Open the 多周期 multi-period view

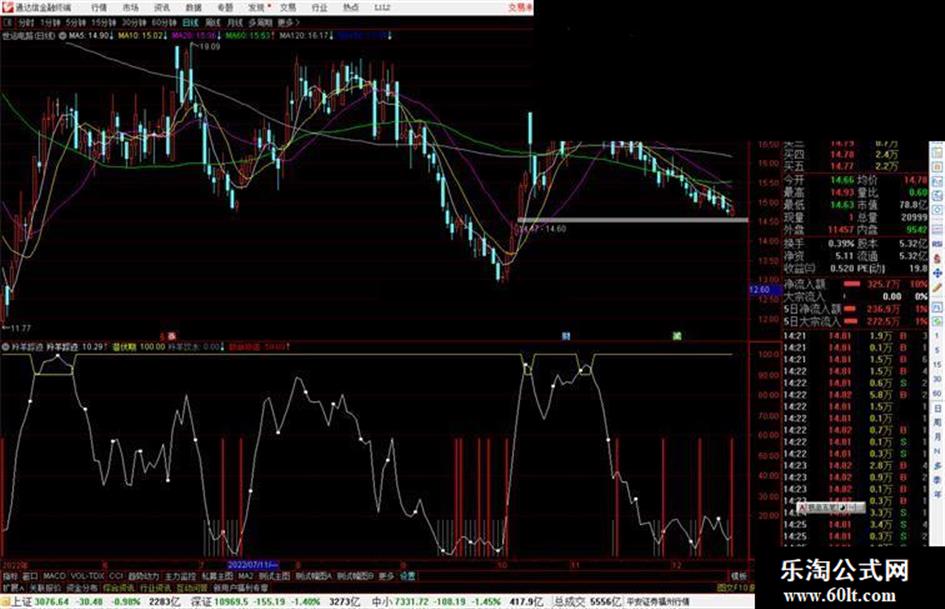[260, 23]
